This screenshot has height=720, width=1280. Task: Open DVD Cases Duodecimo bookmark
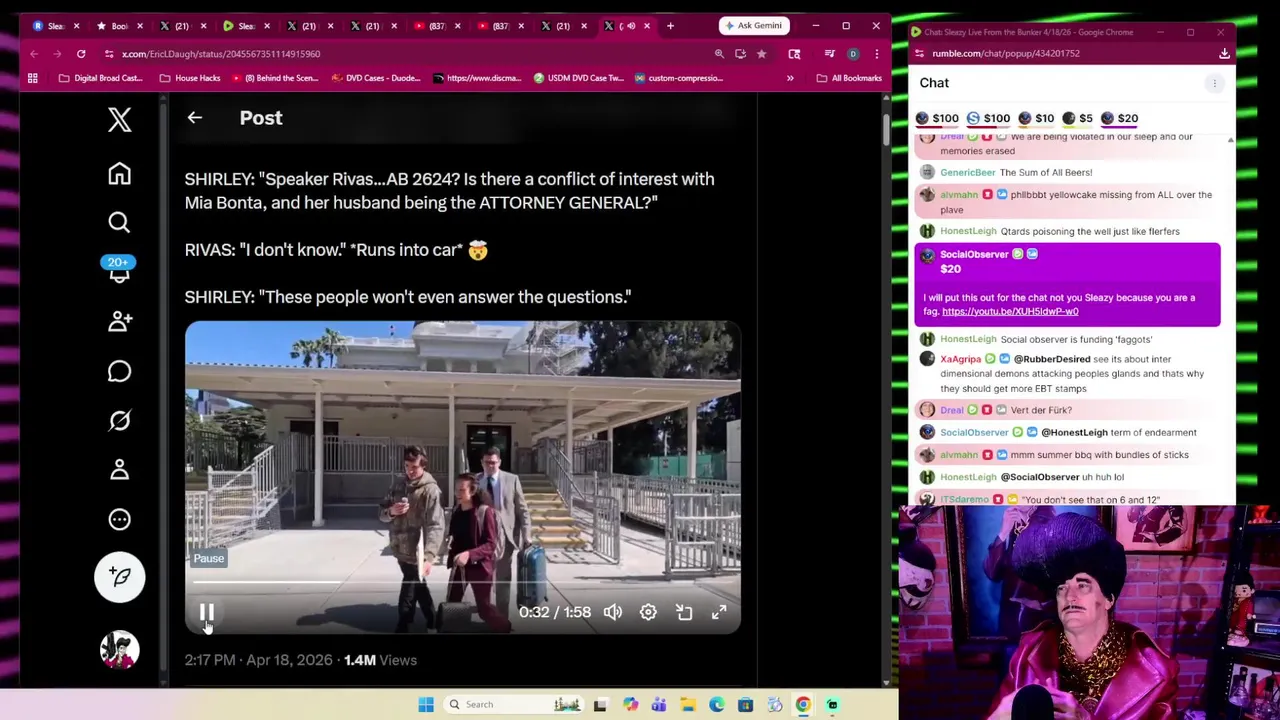tap(376, 78)
